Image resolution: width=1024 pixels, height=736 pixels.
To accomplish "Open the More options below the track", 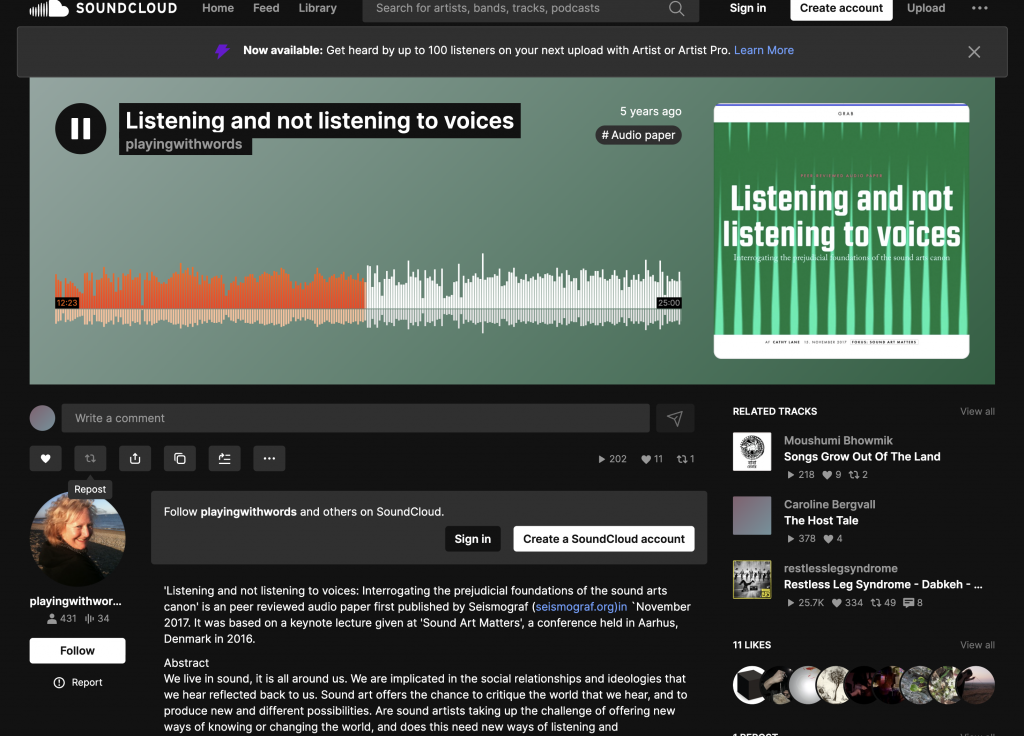I will 269,459.
